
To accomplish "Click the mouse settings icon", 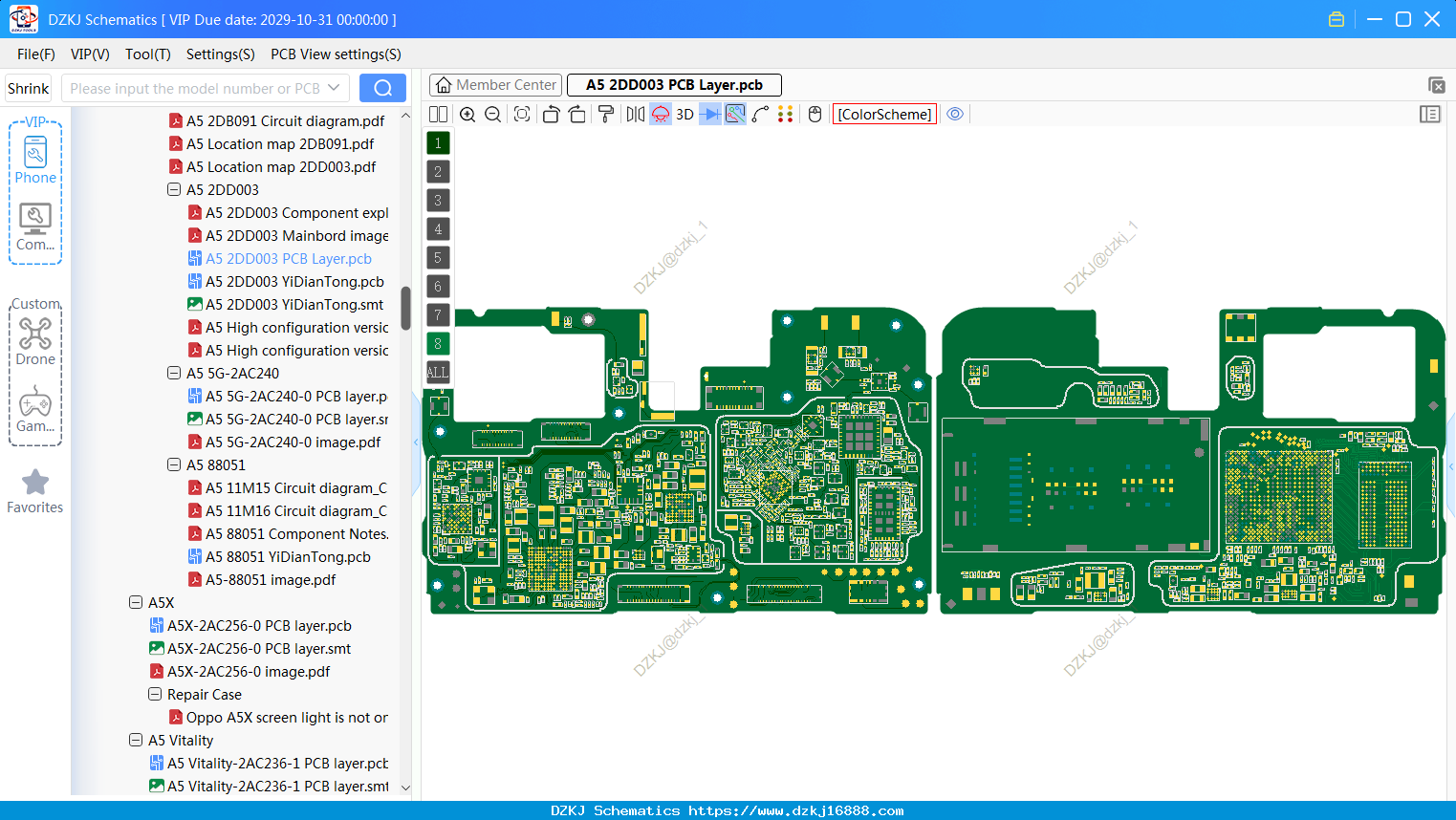I will point(815,114).
